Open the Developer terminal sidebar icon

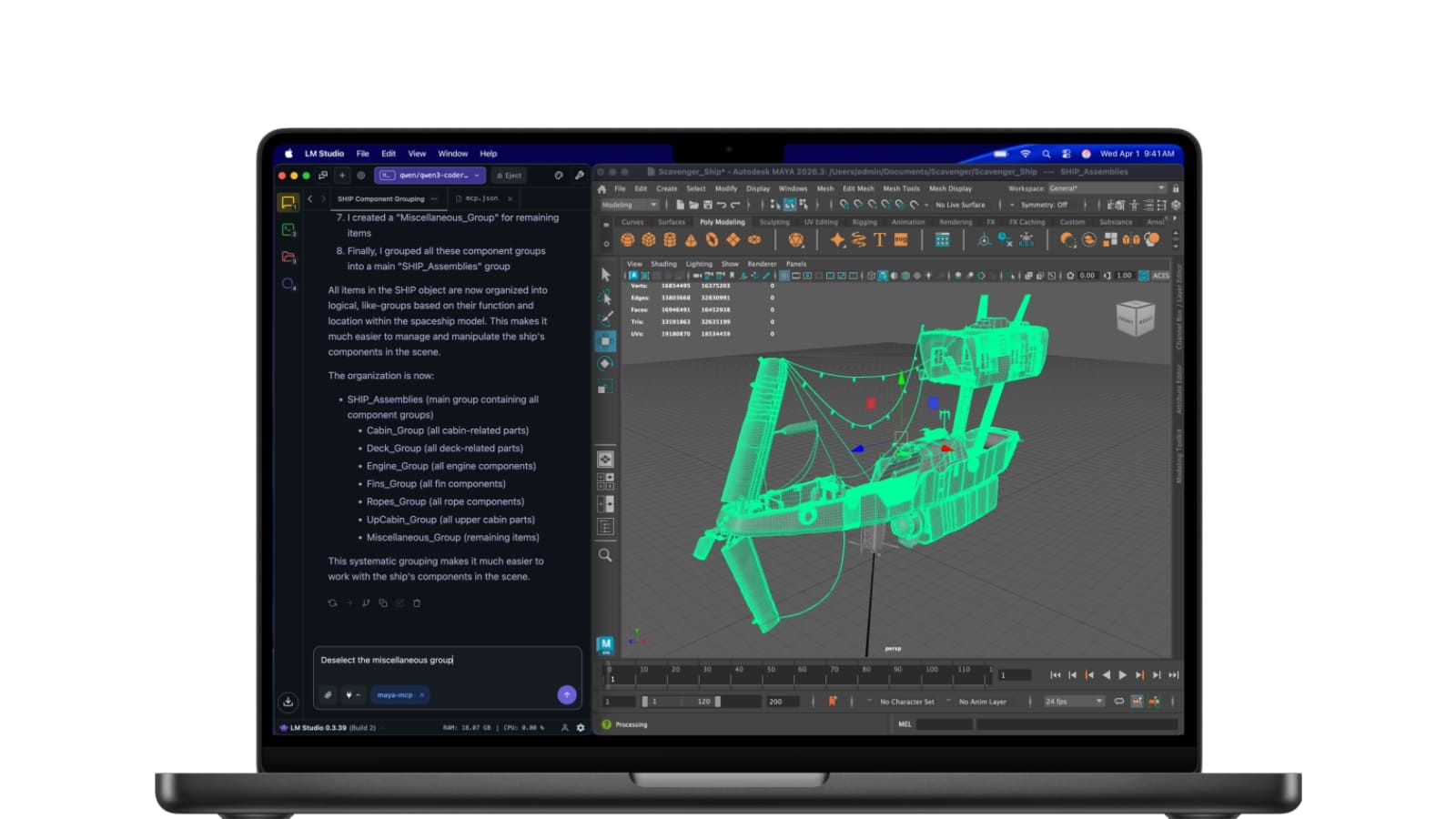[x=288, y=230]
